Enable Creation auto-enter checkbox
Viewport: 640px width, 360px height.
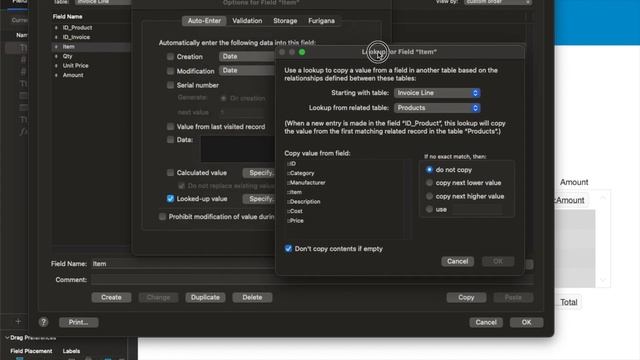pos(170,57)
